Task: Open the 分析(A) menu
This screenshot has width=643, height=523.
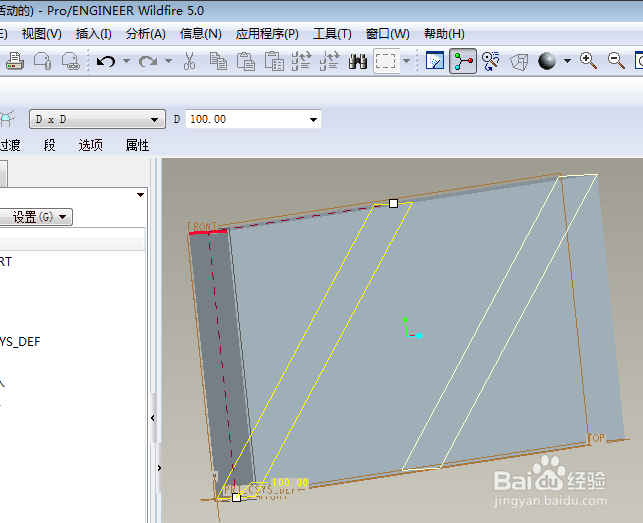Action: [146, 34]
